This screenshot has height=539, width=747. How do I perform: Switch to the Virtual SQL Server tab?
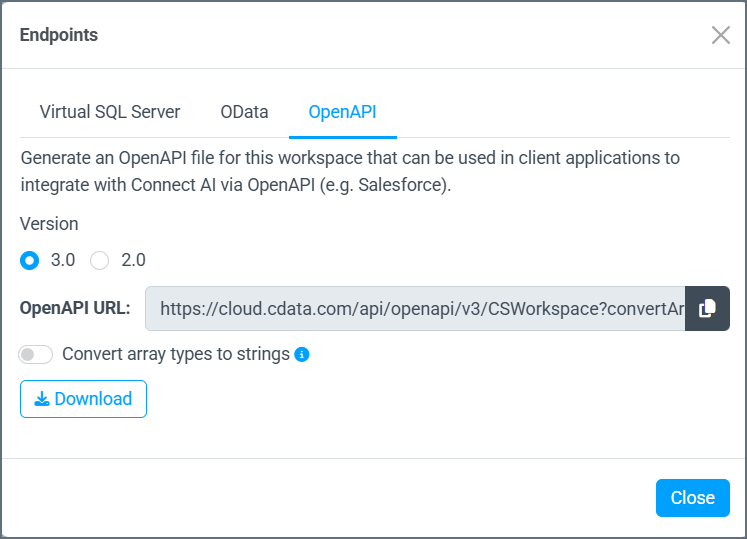coord(110,112)
